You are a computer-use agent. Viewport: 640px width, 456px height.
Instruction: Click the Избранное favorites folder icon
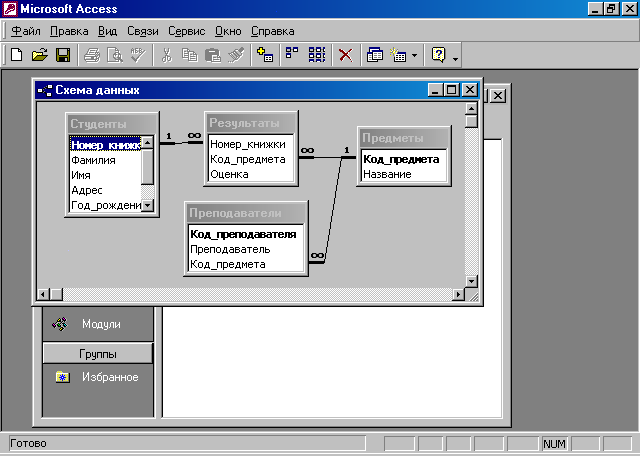pyautogui.click(x=62, y=377)
